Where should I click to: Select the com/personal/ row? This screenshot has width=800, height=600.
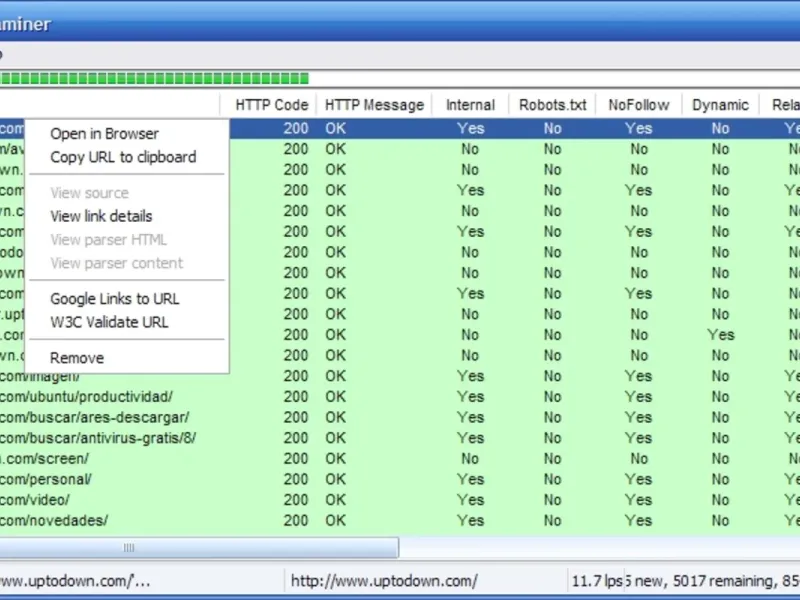click(400, 480)
